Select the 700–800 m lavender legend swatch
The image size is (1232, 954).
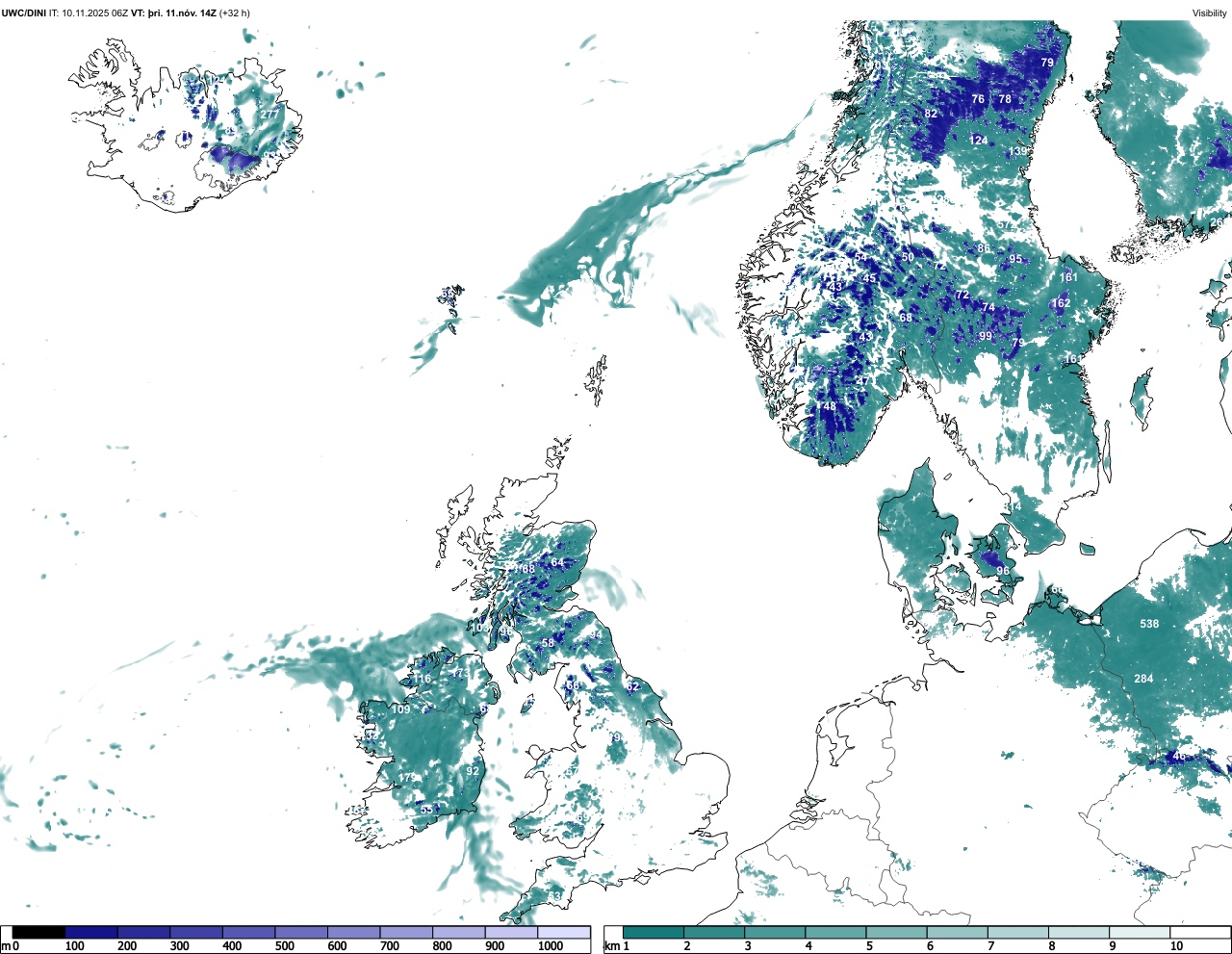coord(406,932)
